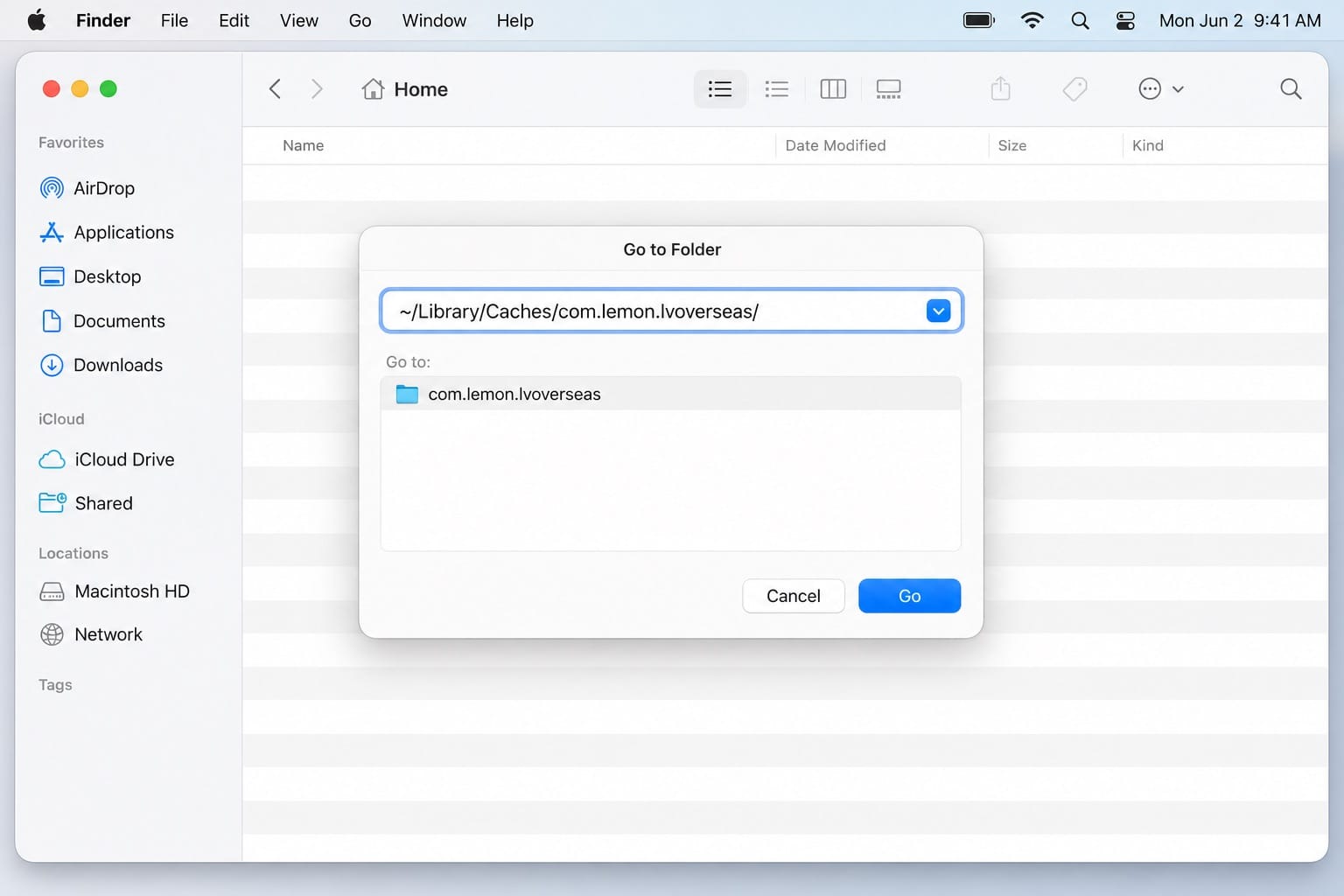This screenshot has width=1344, height=896.
Task: Click the Tags toolbar icon
Action: pos(1074,88)
